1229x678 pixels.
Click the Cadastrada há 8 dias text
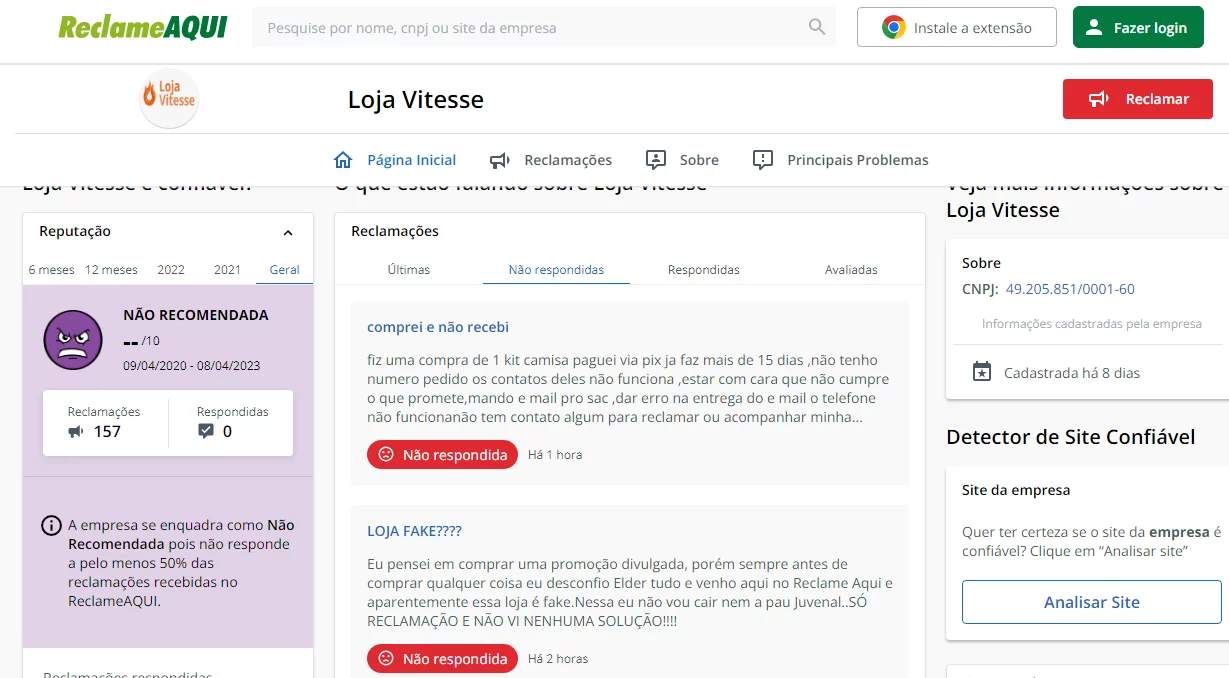point(1072,373)
